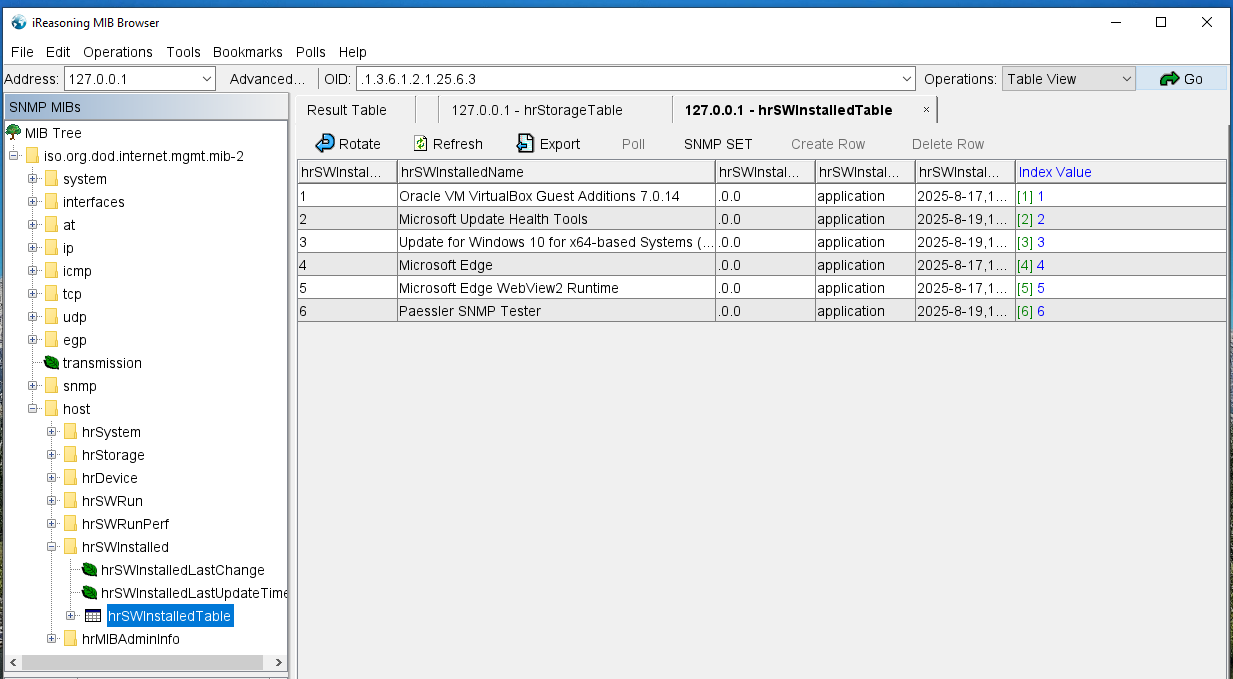The width and height of the screenshot is (1233, 679).
Task: Close the hrSWInstalledTable tab
Action: tap(926, 110)
